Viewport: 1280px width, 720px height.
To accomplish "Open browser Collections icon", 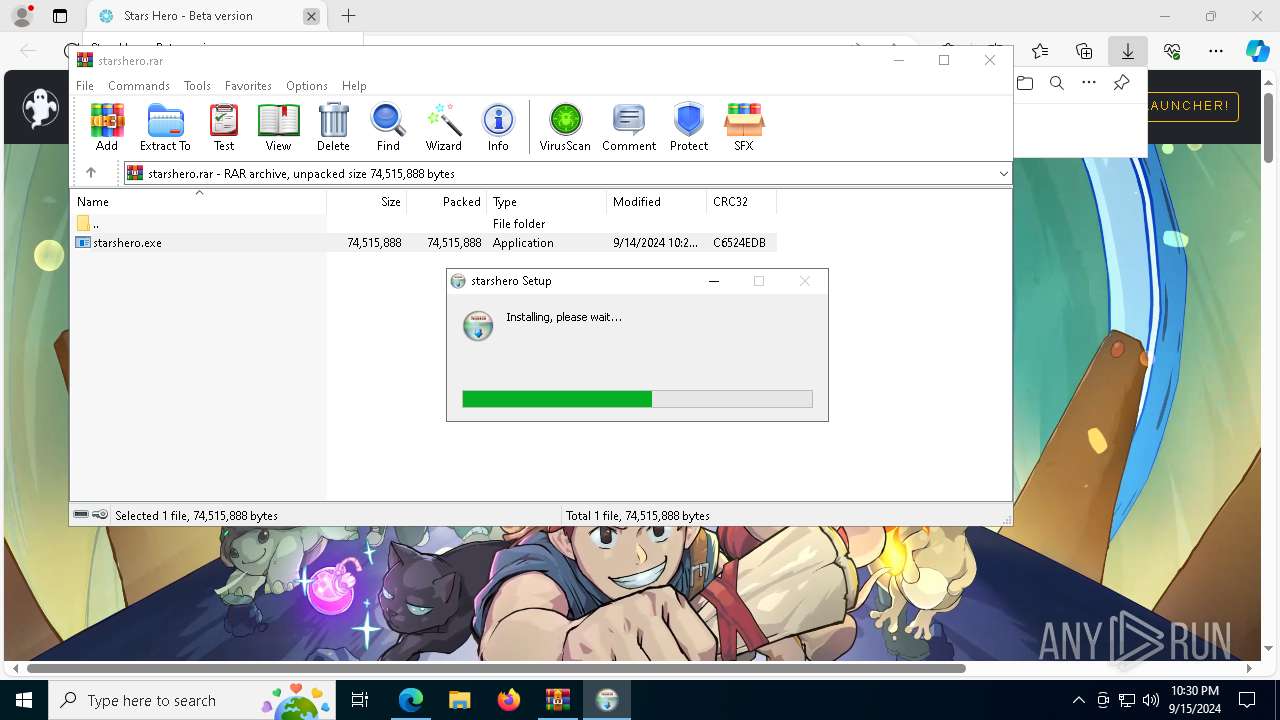I will click(1084, 51).
